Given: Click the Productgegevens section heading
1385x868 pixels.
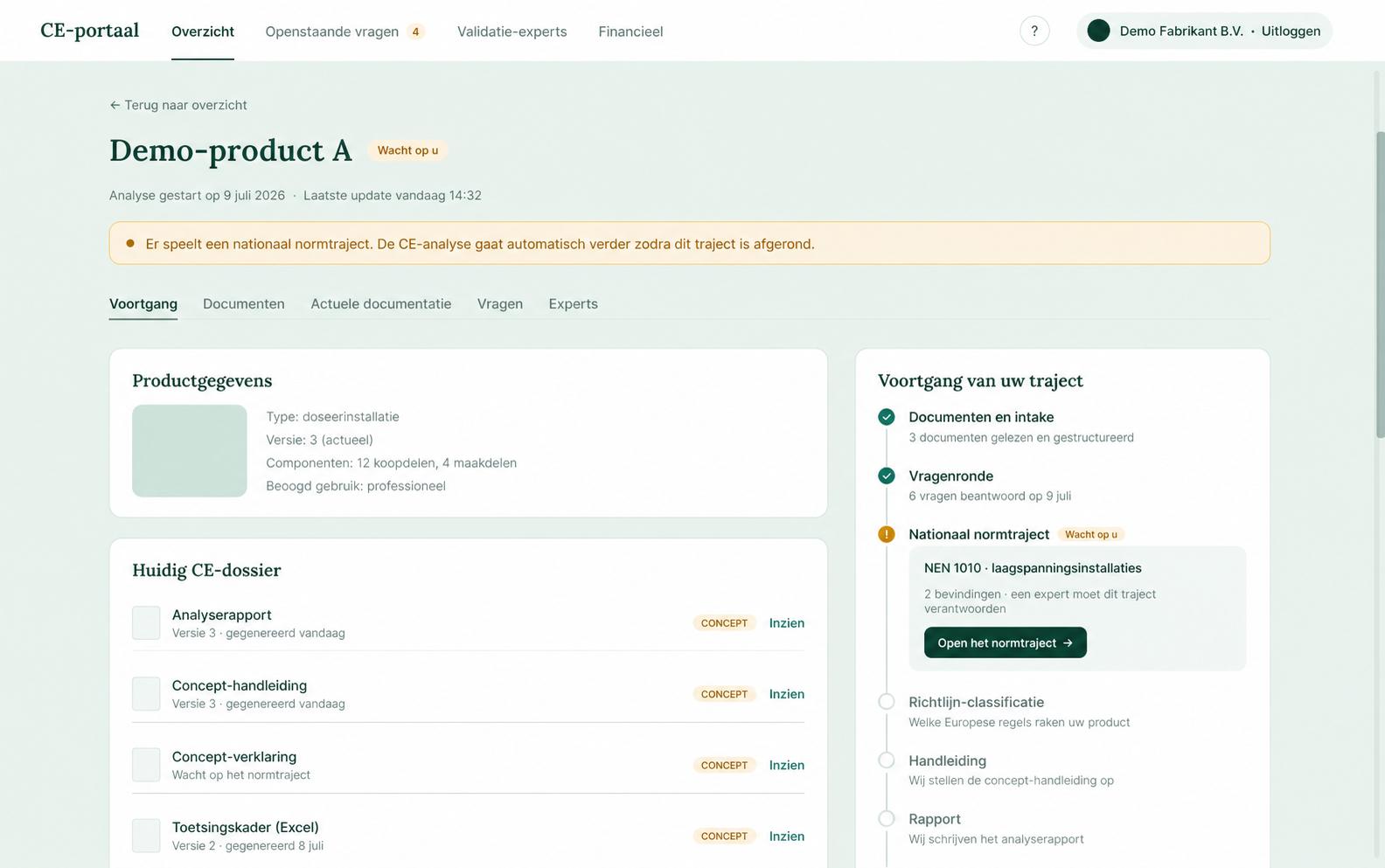Looking at the screenshot, I should pyautogui.click(x=202, y=380).
